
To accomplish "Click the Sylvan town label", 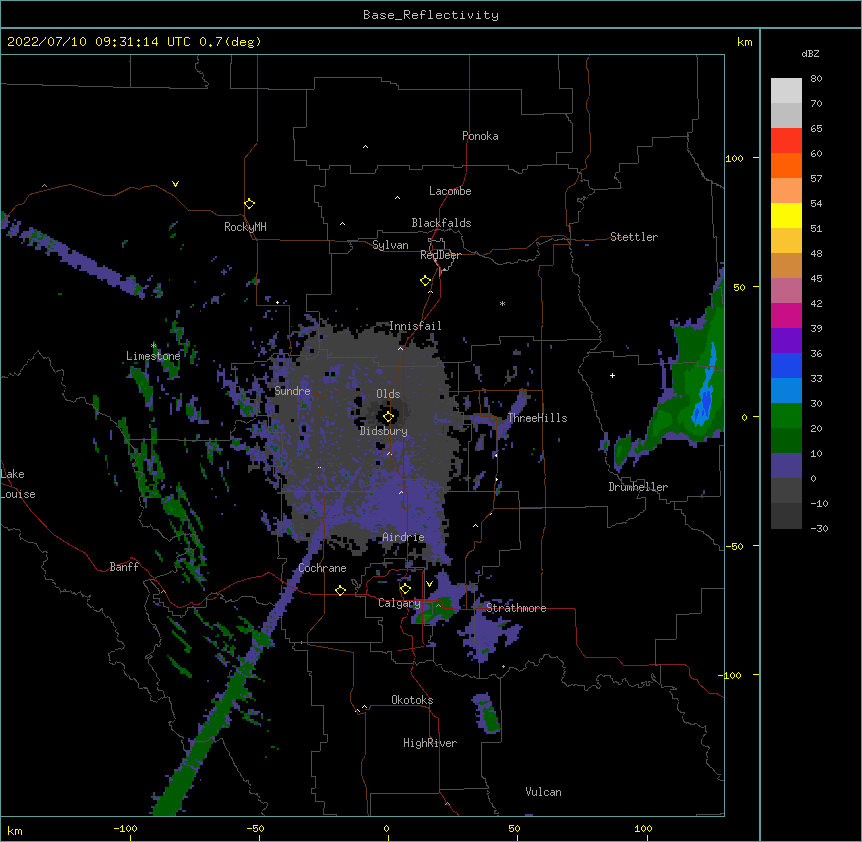I will tap(390, 245).
